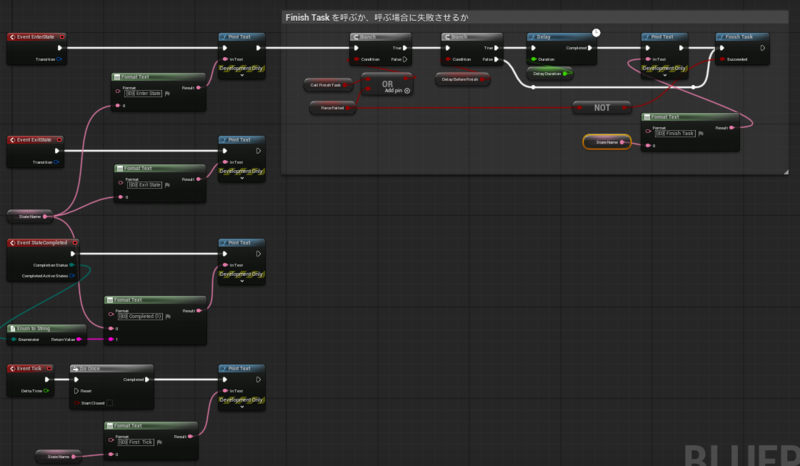
Task: Select the Event StateCompleted node header
Action: pyautogui.click(x=43, y=243)
